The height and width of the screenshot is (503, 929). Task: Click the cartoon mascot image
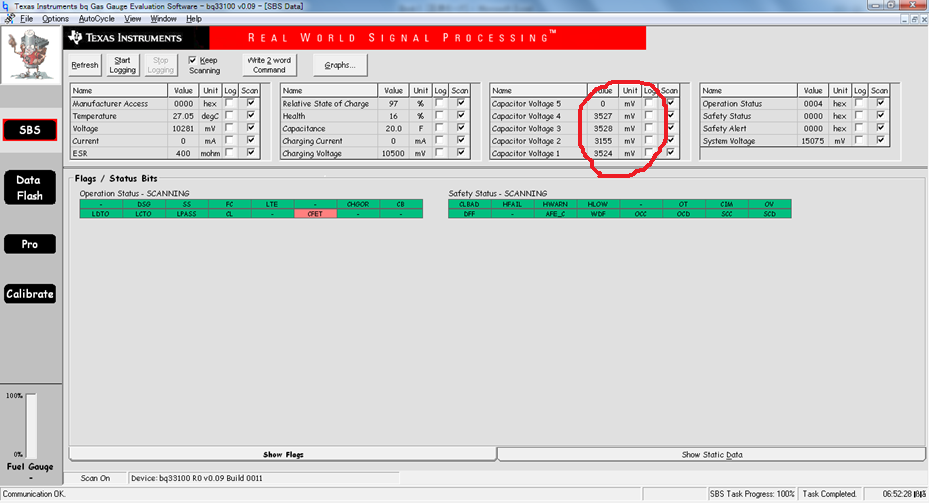(x=30, y=55)
